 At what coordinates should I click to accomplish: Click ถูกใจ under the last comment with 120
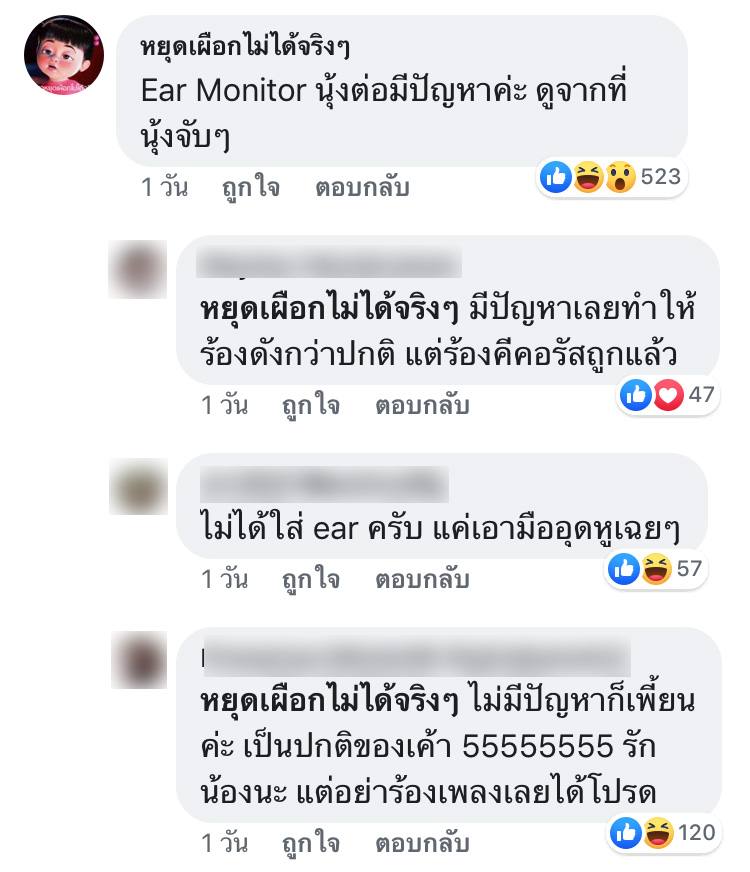click(311, 843)
